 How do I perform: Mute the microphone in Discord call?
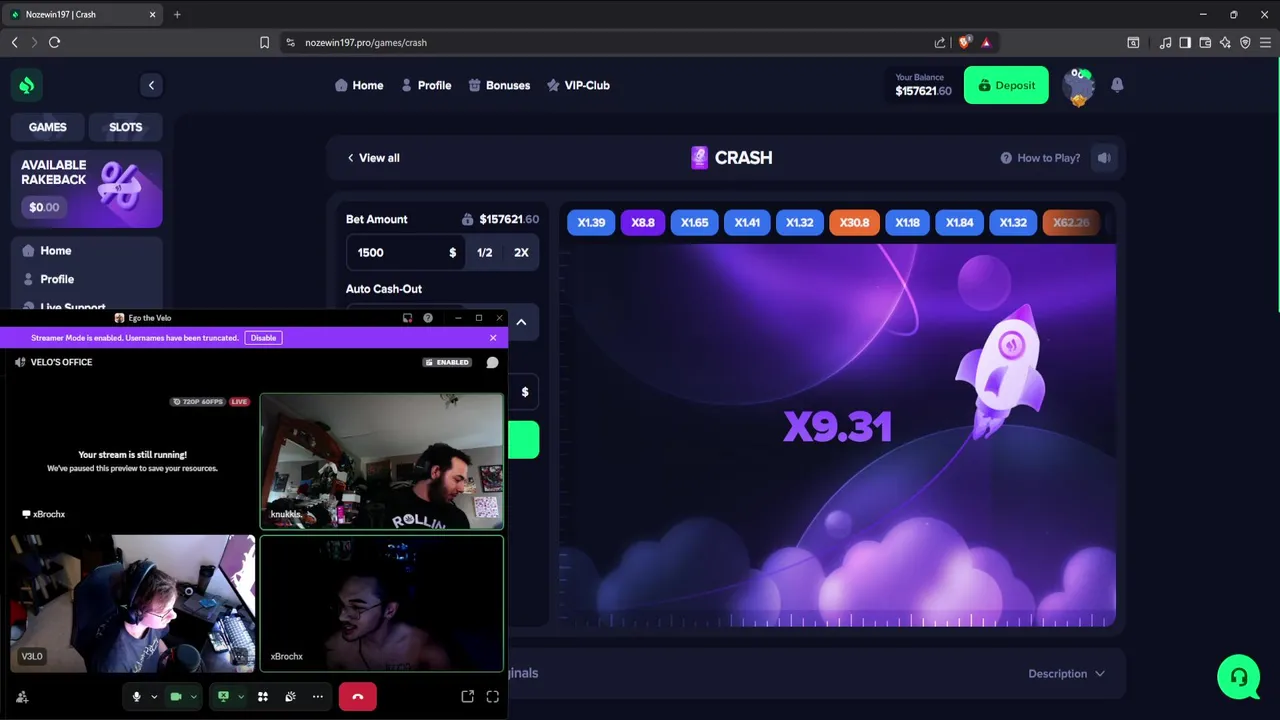tap(137, 697)
